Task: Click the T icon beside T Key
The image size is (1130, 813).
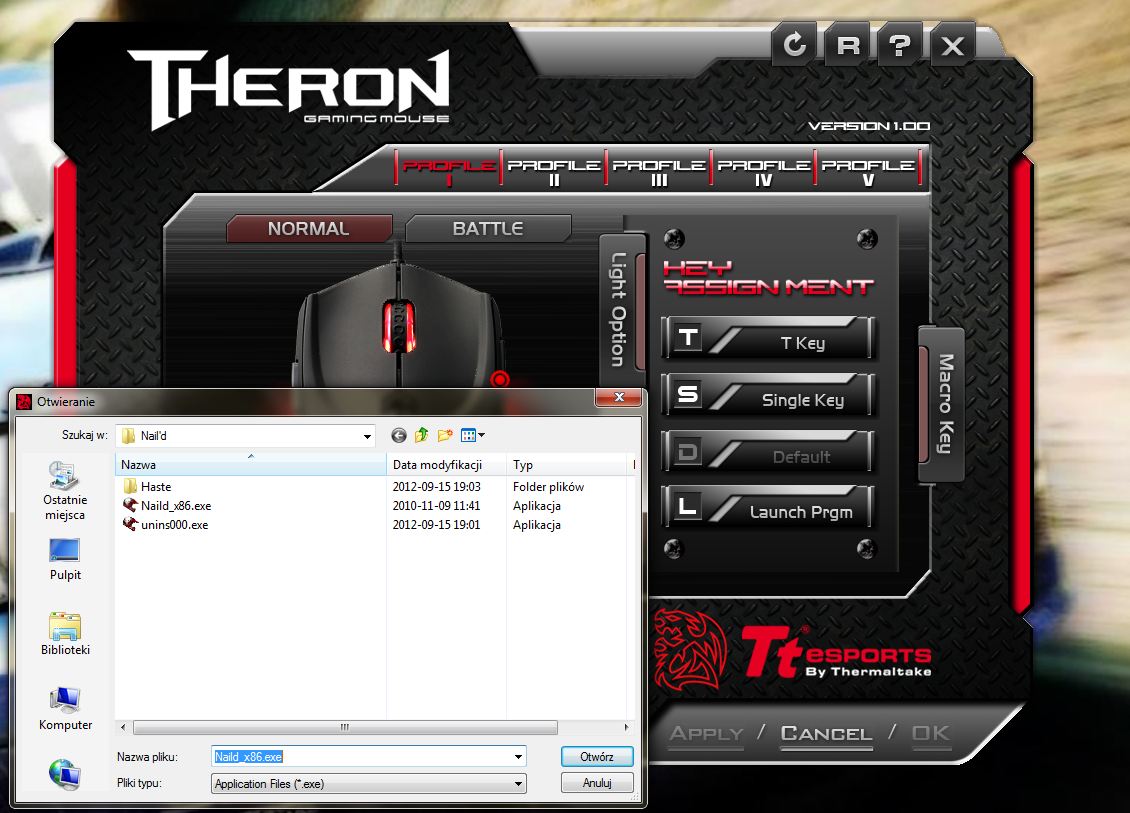Action: tap(688, 337)
